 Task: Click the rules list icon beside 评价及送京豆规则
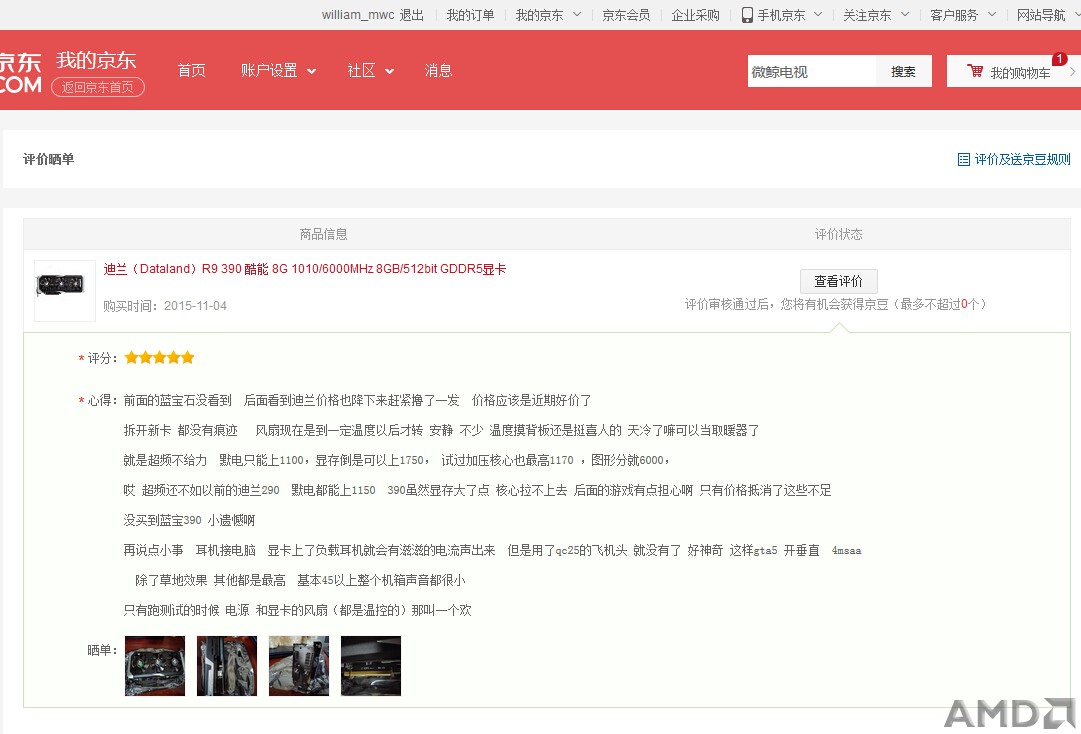964,159
